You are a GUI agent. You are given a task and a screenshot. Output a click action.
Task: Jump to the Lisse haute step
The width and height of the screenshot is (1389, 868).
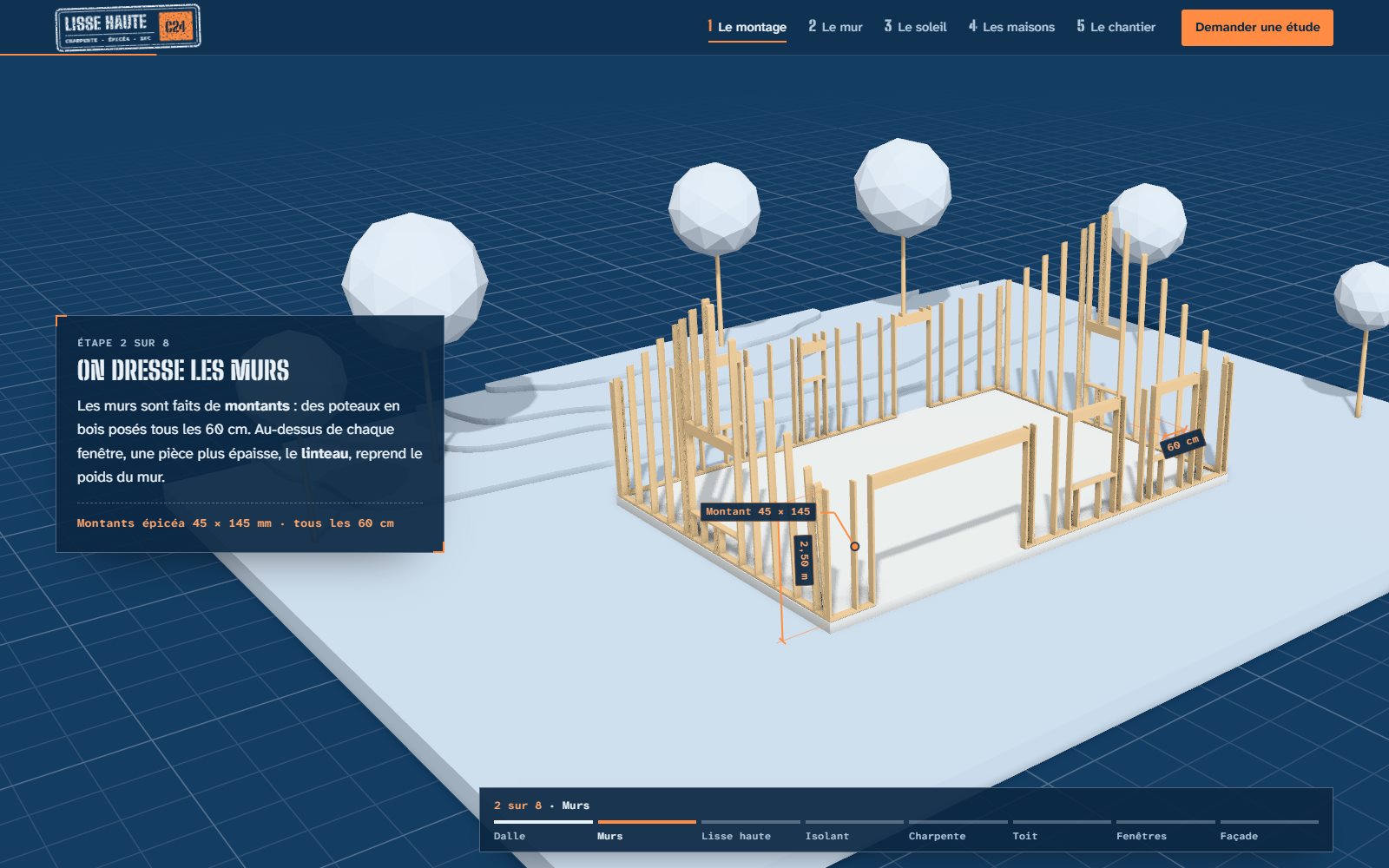pyautogui.click(x=751, y=832)
